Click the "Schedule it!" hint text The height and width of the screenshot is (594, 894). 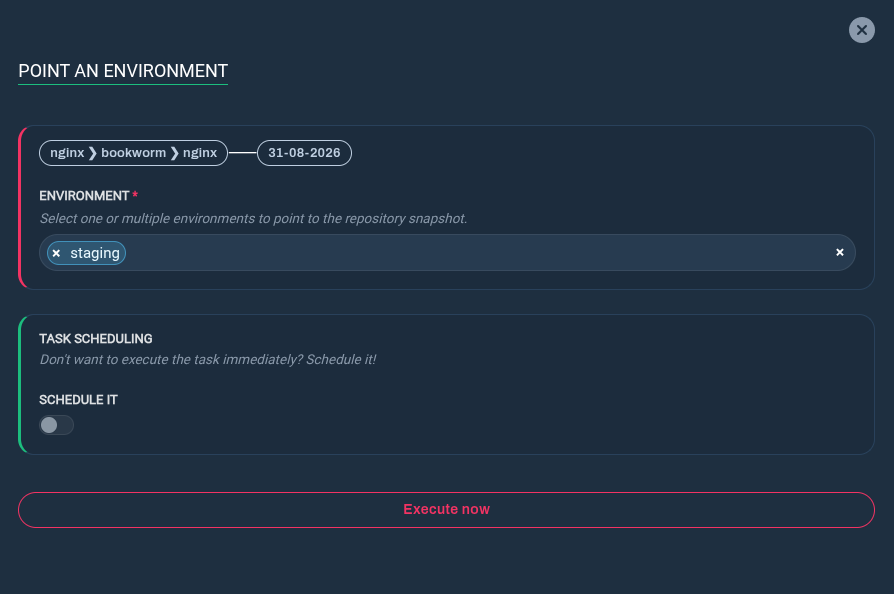pyautogui.click(x=341, y=359)
